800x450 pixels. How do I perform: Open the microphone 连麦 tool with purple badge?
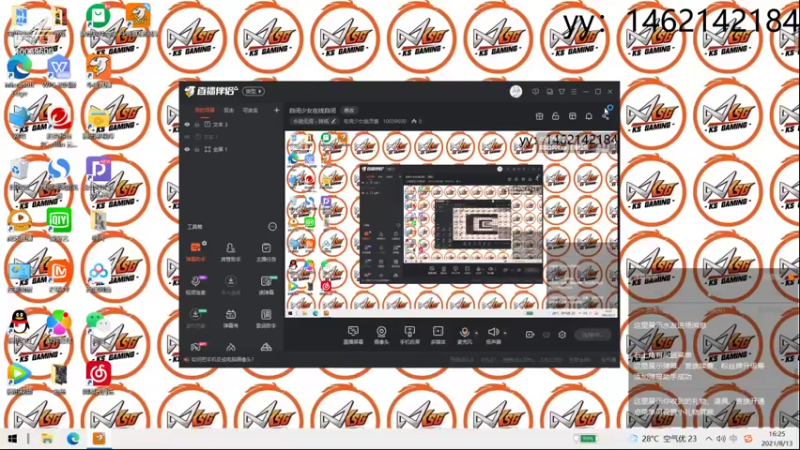pos(195,285)
